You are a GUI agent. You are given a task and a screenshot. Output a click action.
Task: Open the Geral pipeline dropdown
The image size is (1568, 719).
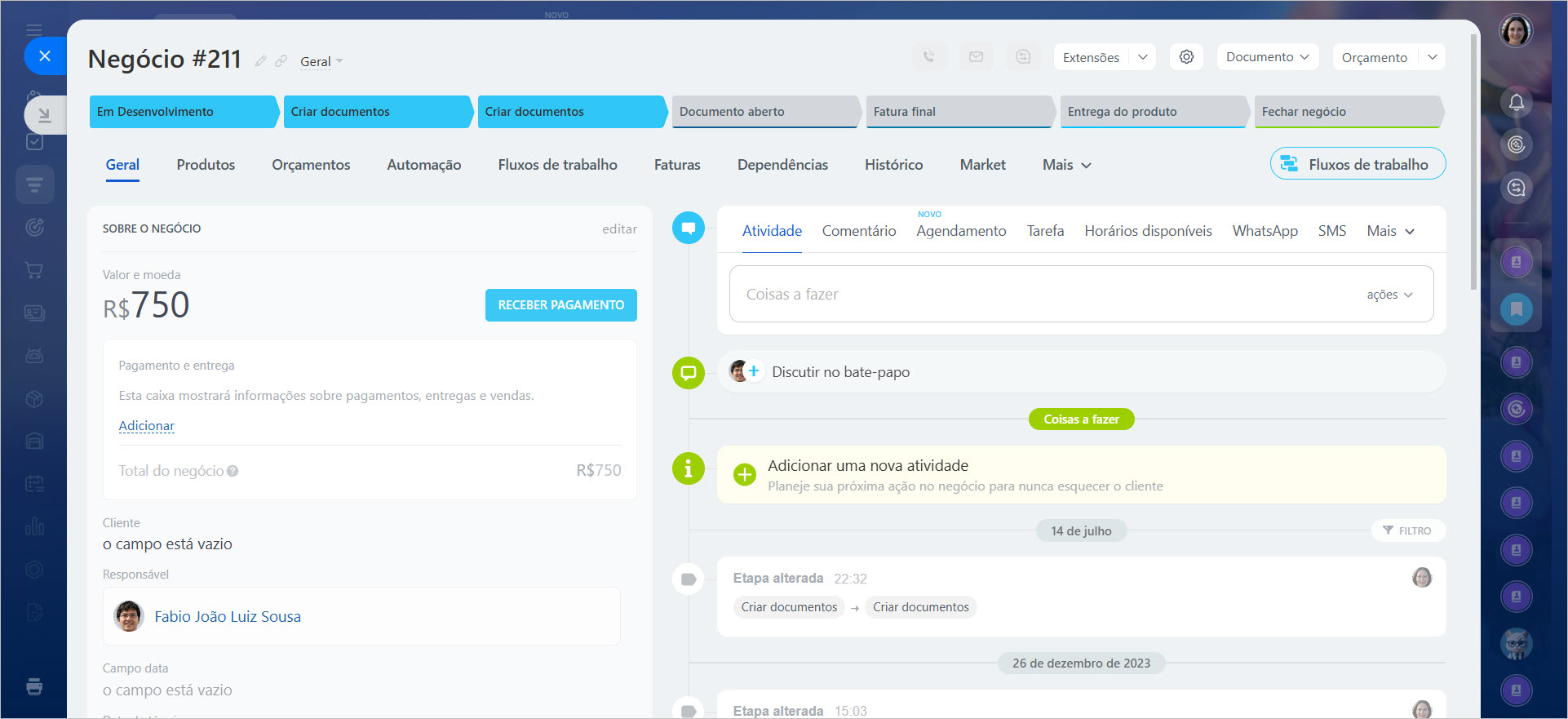click(321, 62)
